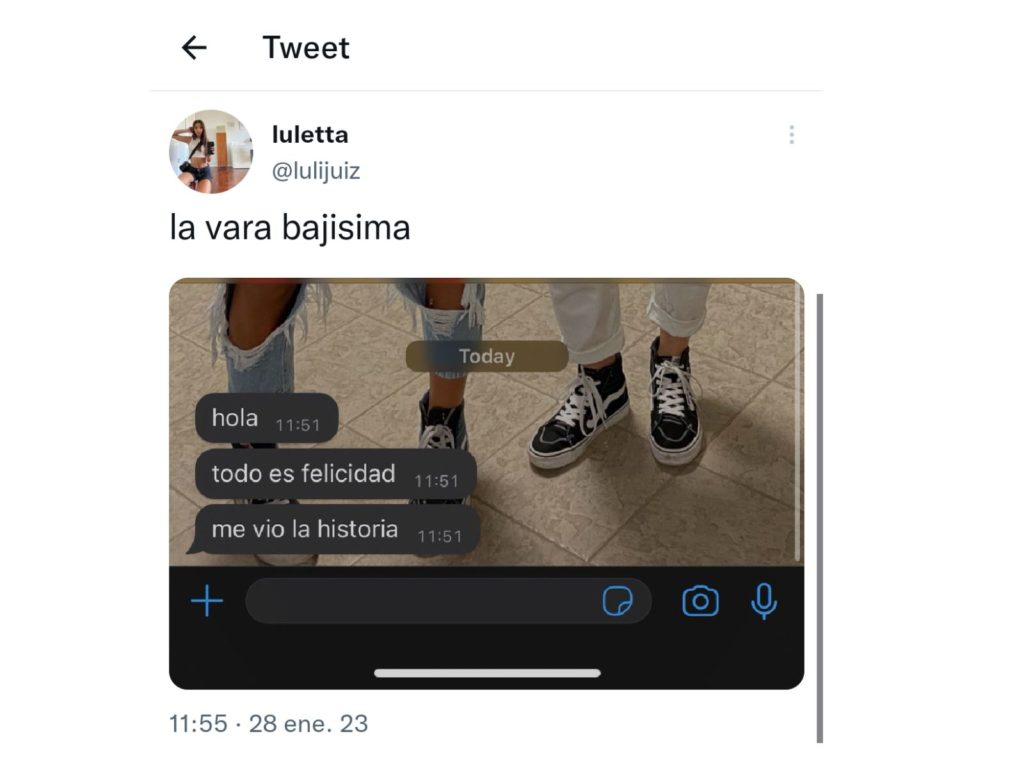This screenshot has height=768, width=1024.
Task: Tap the Today date pill
Action: 487,357
